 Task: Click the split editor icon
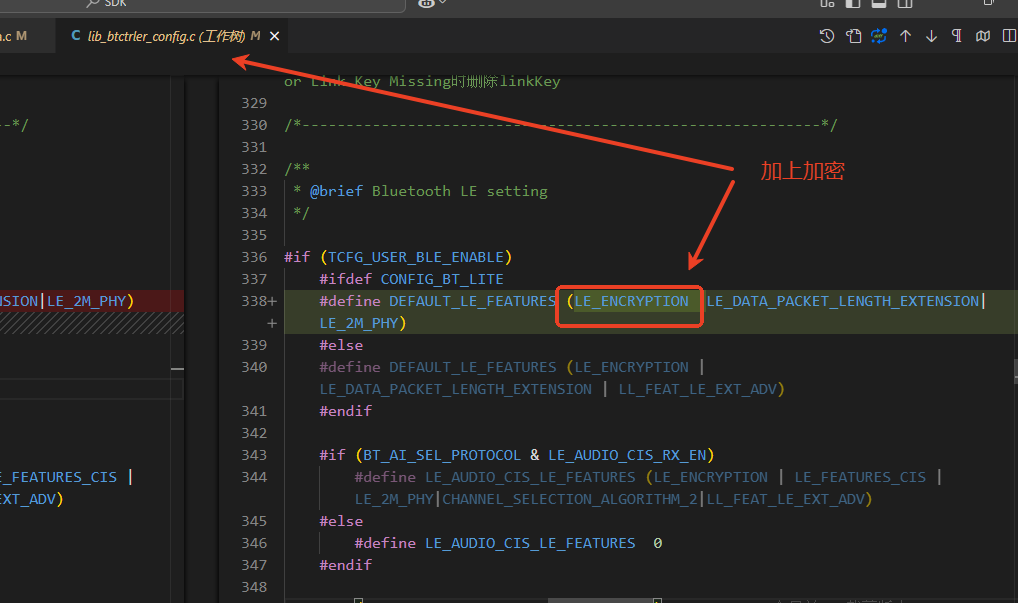pos(1009,36)
